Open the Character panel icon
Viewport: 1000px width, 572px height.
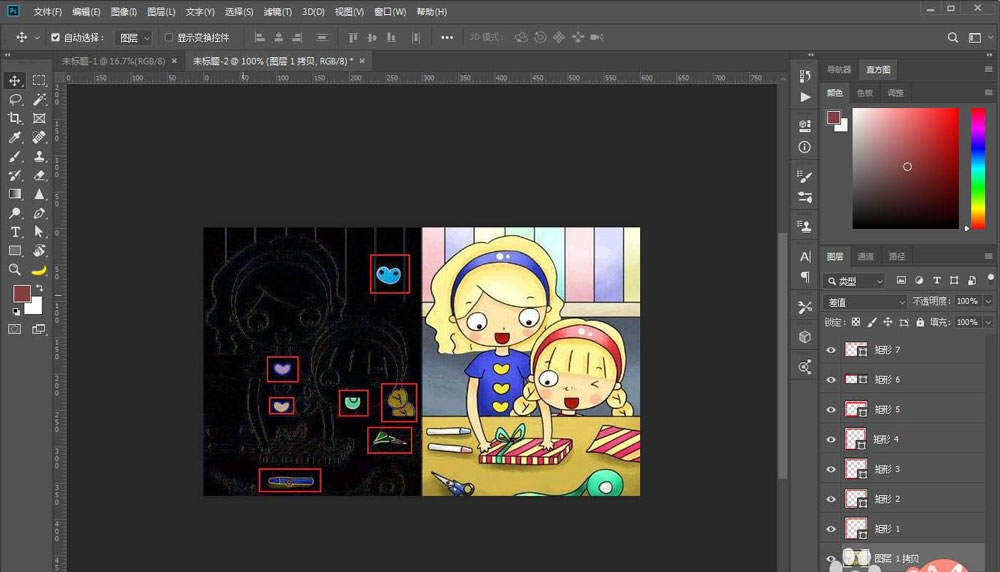click(x=805, y=256)
